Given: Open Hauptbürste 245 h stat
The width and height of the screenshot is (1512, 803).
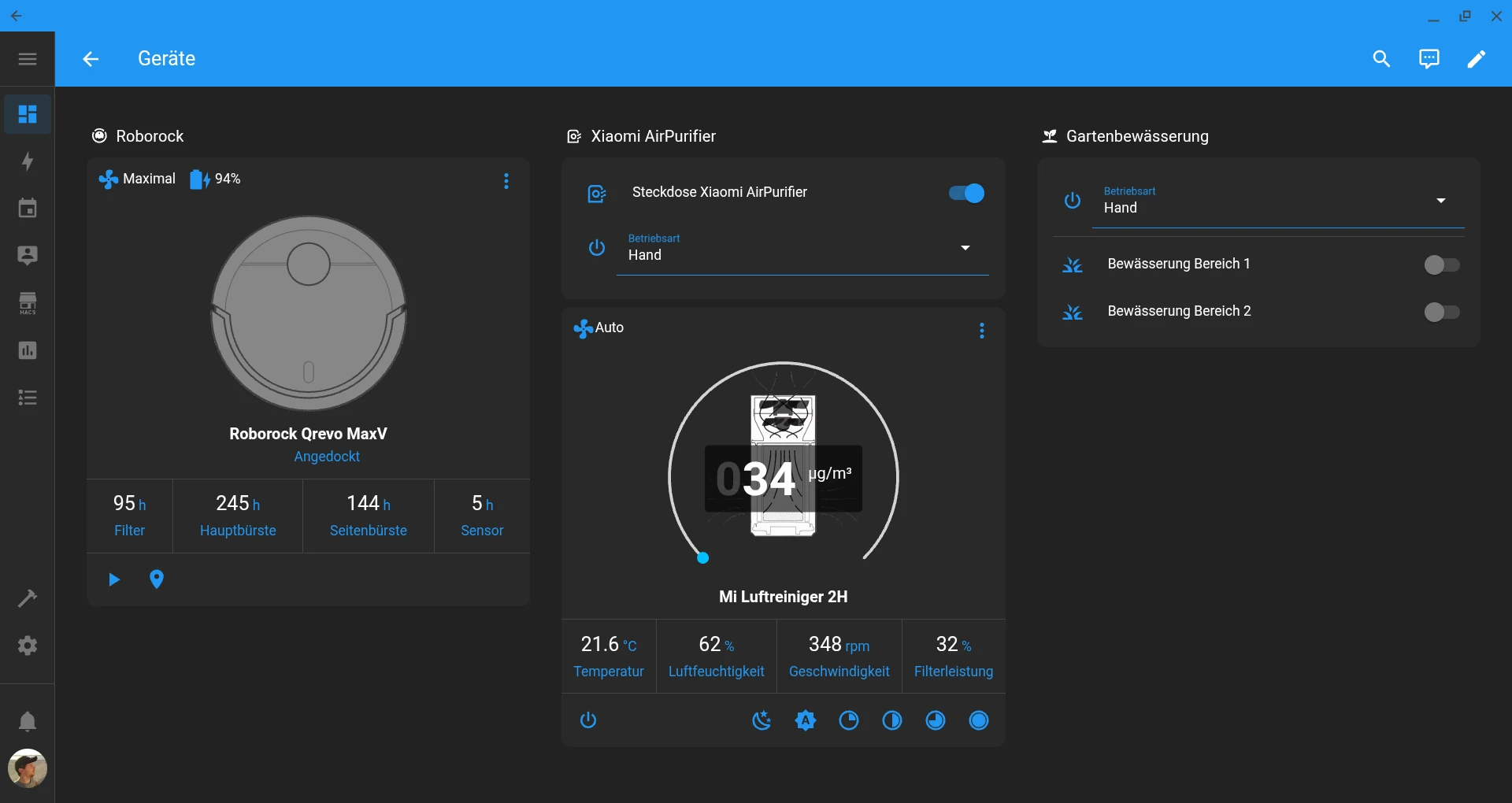Looking at the screenshot, I should pos(238,516).
